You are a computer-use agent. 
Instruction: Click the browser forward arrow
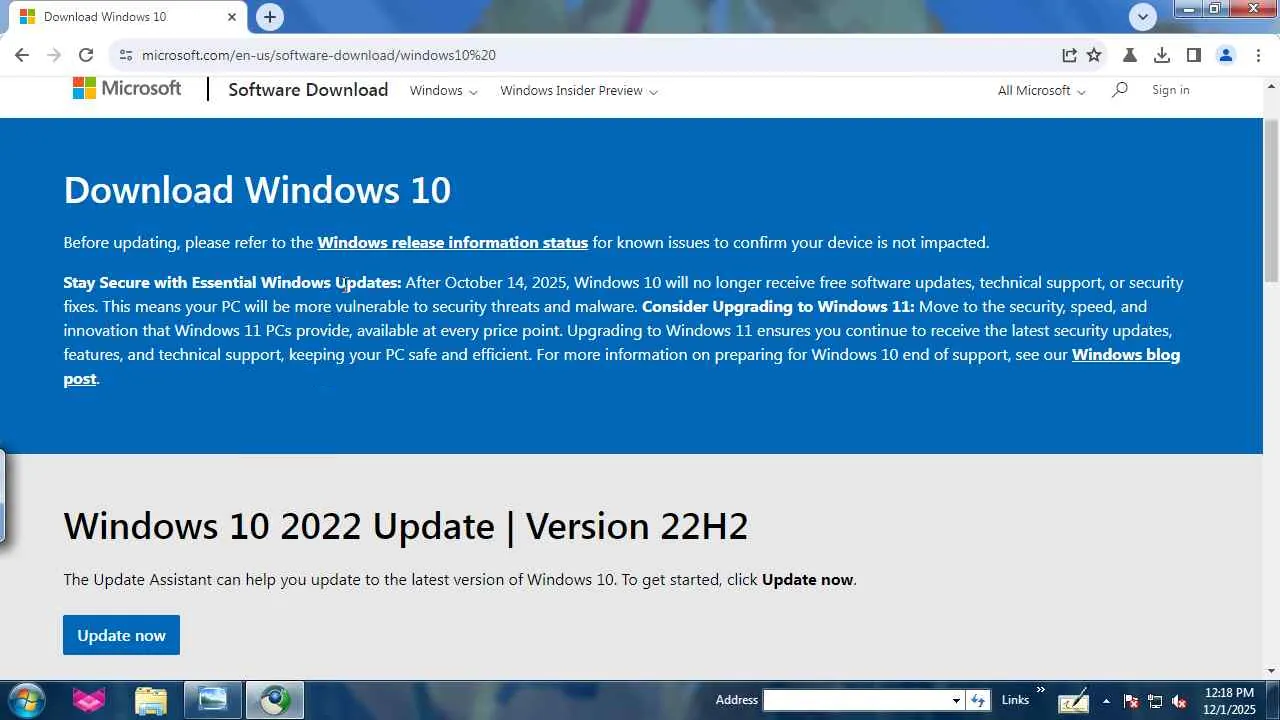click(x=54, y=55)
